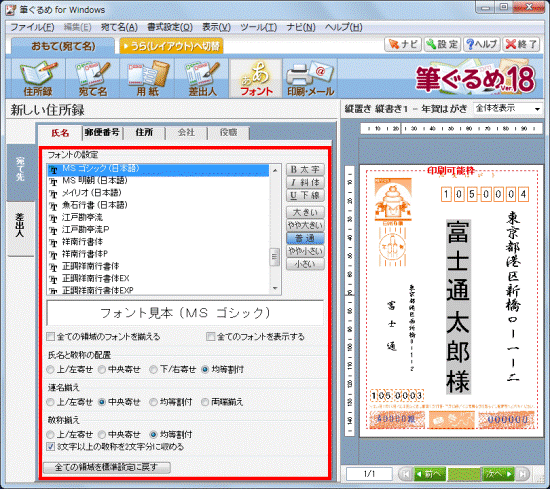The width and height of the screenshot is (550, 489).
Task: Choose メイリオ (日本語) font
Action: [x=159, y=193]
